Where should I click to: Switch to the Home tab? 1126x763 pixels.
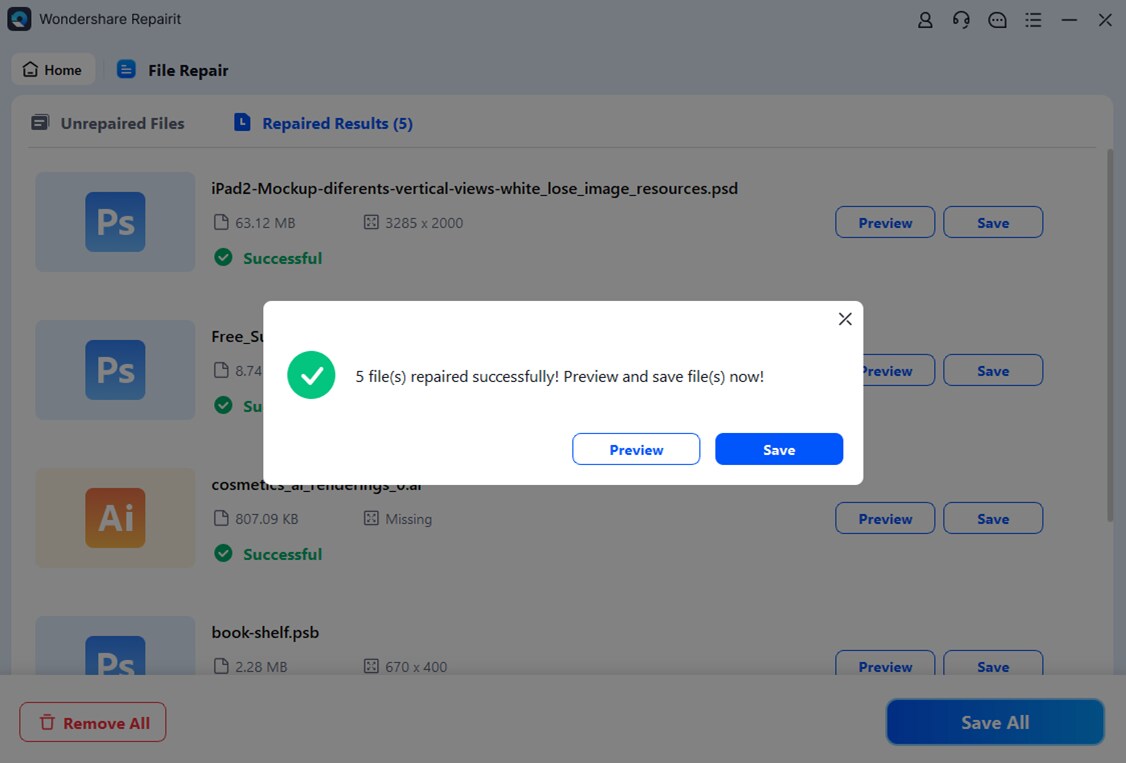(53, 69)
